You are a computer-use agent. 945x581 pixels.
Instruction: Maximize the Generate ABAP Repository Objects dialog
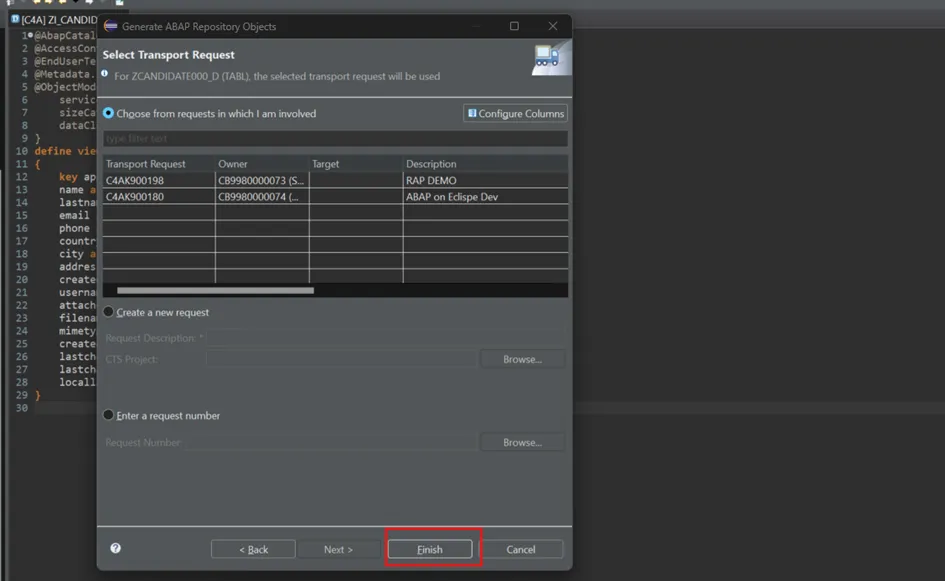click(x=514, y=26)
